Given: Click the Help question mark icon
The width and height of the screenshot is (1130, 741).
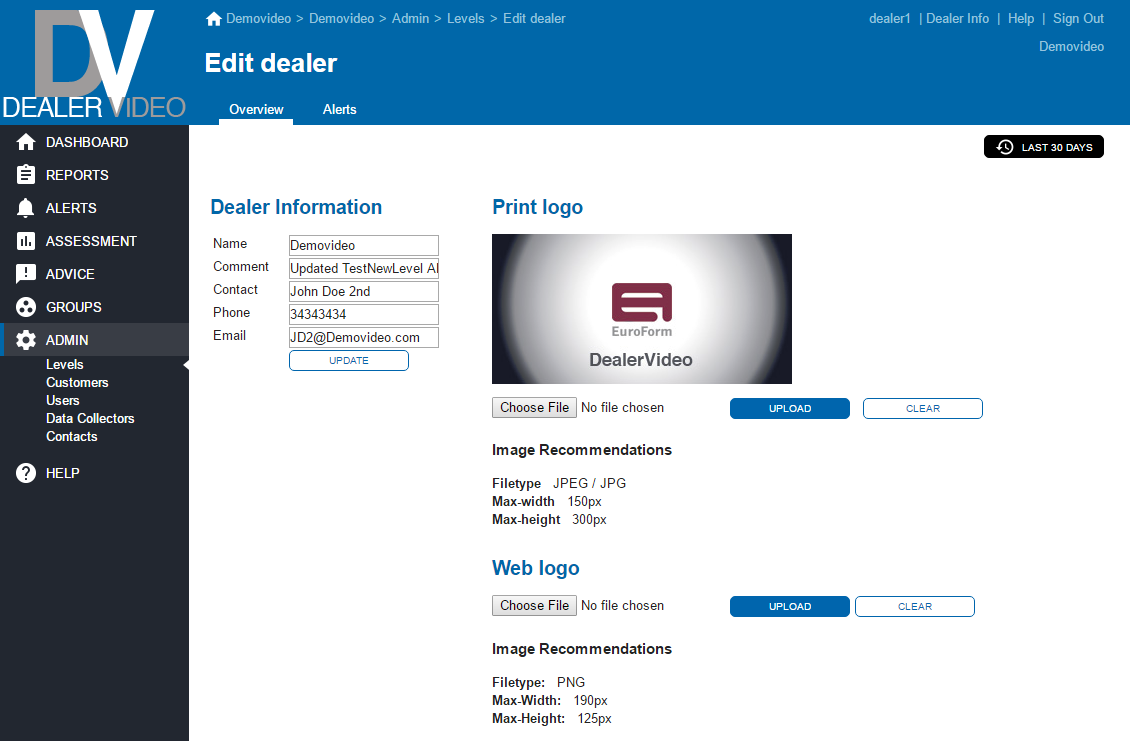Looking at the screenshot, I should [x=26, y=473].
